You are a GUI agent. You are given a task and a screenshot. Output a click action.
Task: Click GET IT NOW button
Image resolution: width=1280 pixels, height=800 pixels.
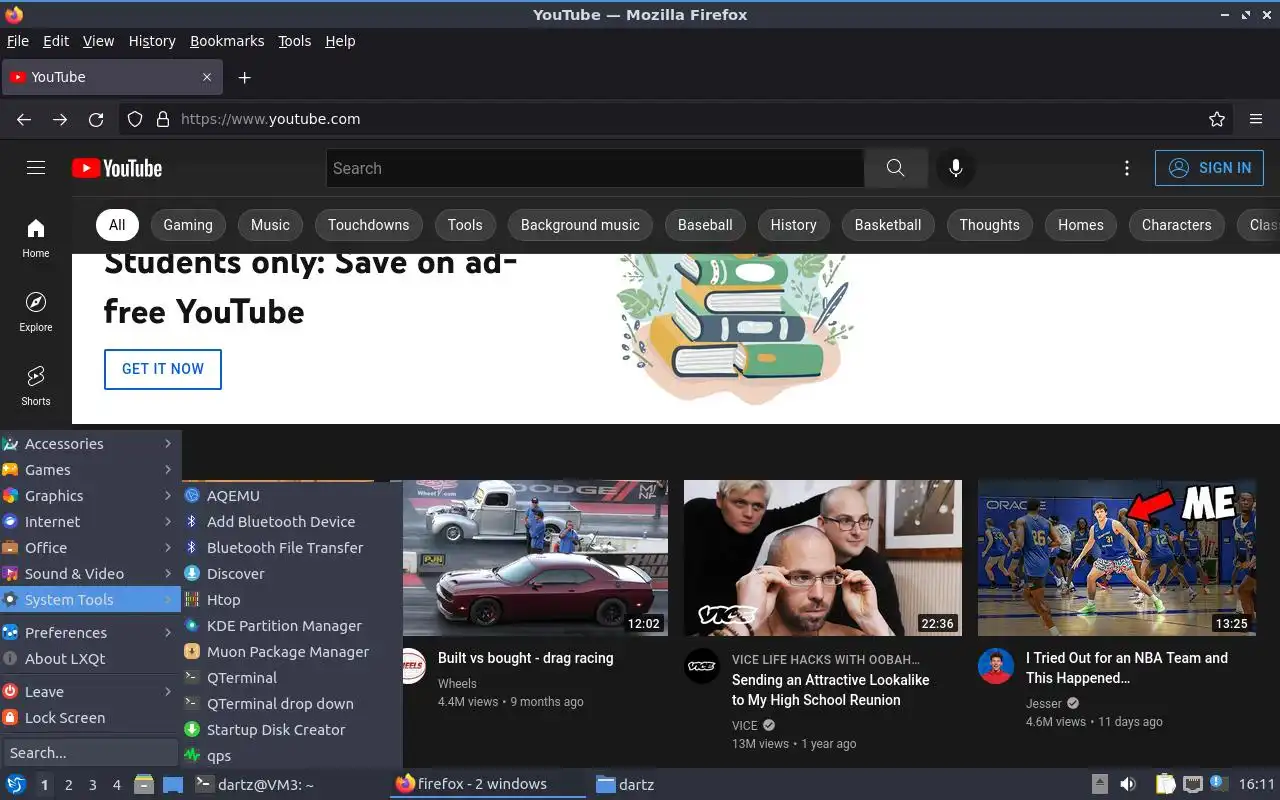coord(163,369)
